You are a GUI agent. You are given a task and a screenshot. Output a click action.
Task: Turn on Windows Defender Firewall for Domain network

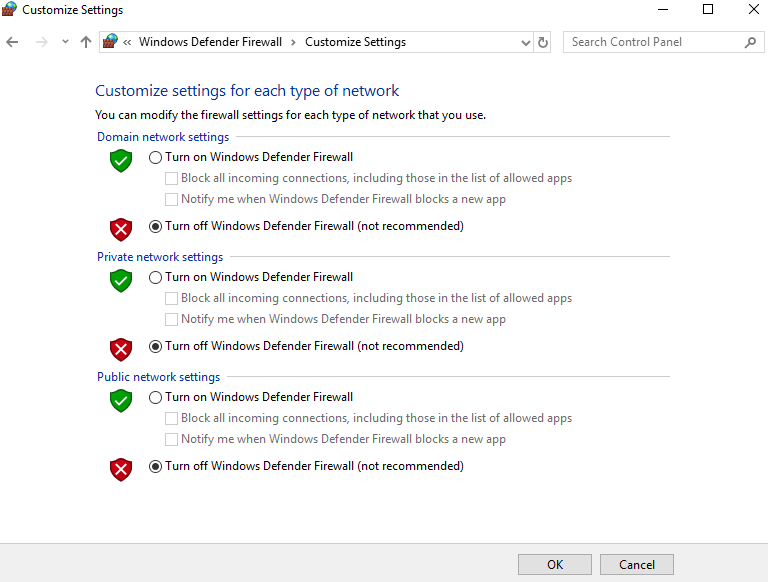tap(155, 157)
